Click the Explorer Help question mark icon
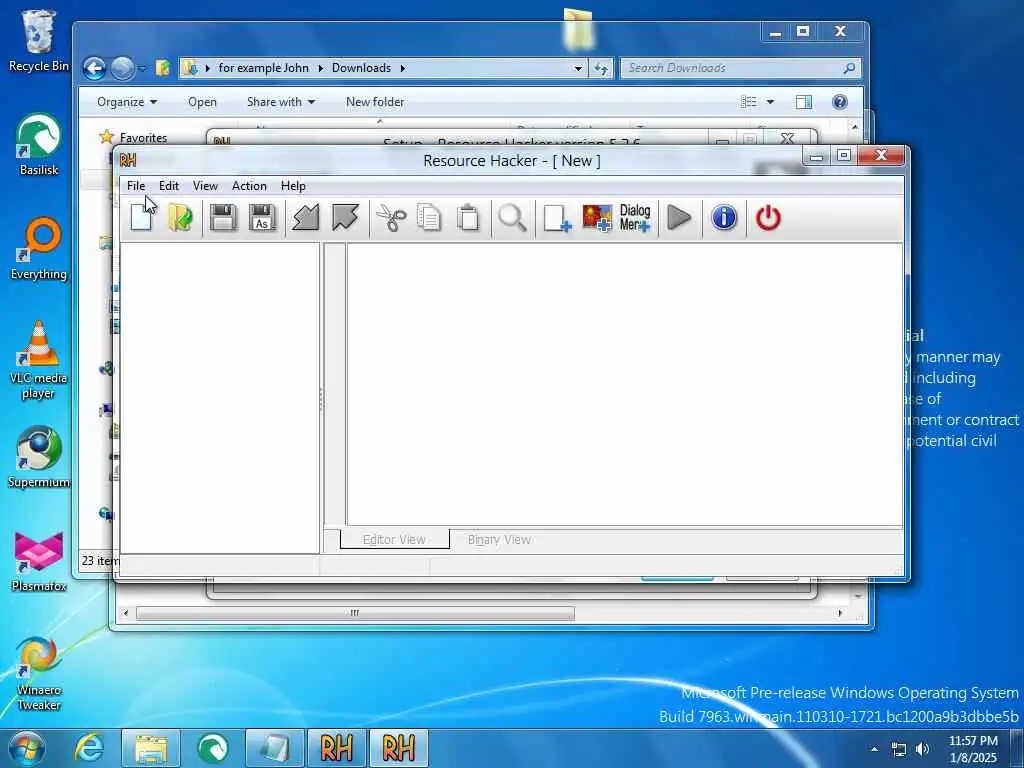This screenshot has width=1024, height=768. coord(840,102)
